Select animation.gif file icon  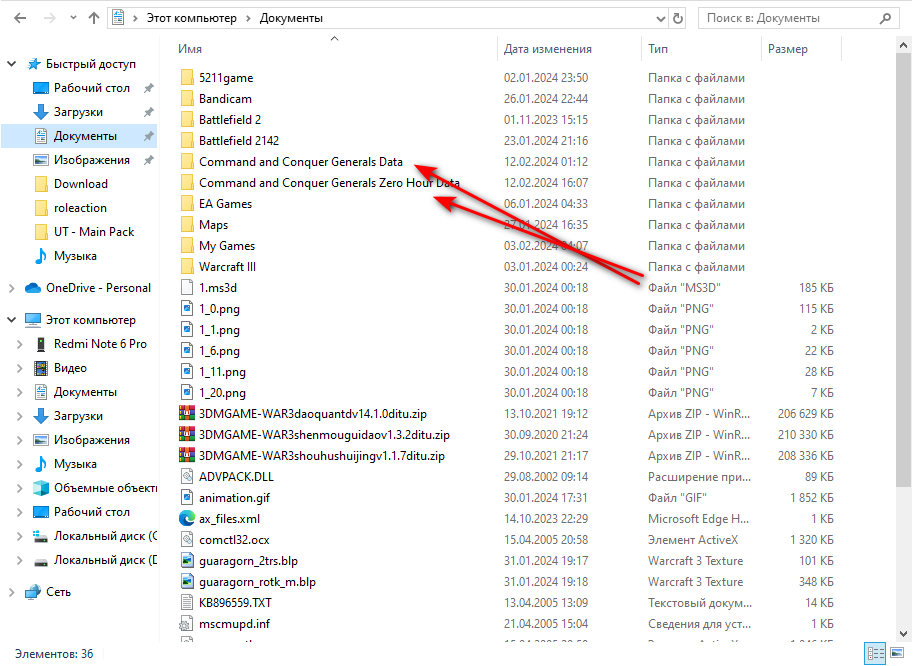187,498
